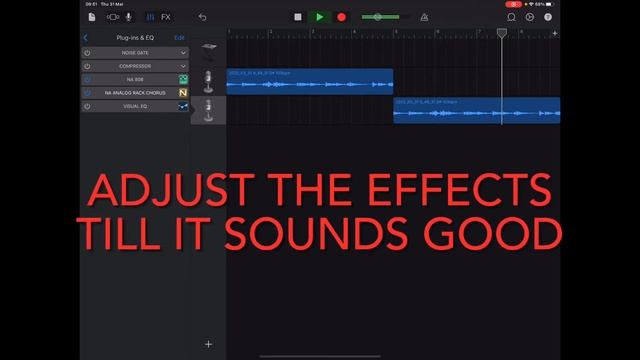Tap Edit in Plug-ins & EQ header

tap(179, 38)
